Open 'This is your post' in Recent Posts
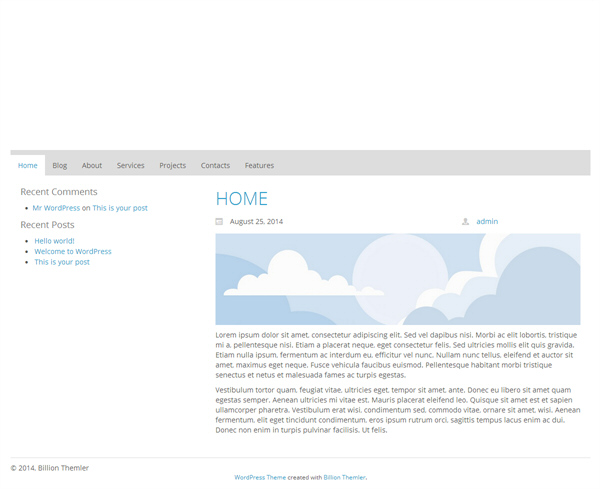The image size is (600, 489). click(x=62, y=262)
